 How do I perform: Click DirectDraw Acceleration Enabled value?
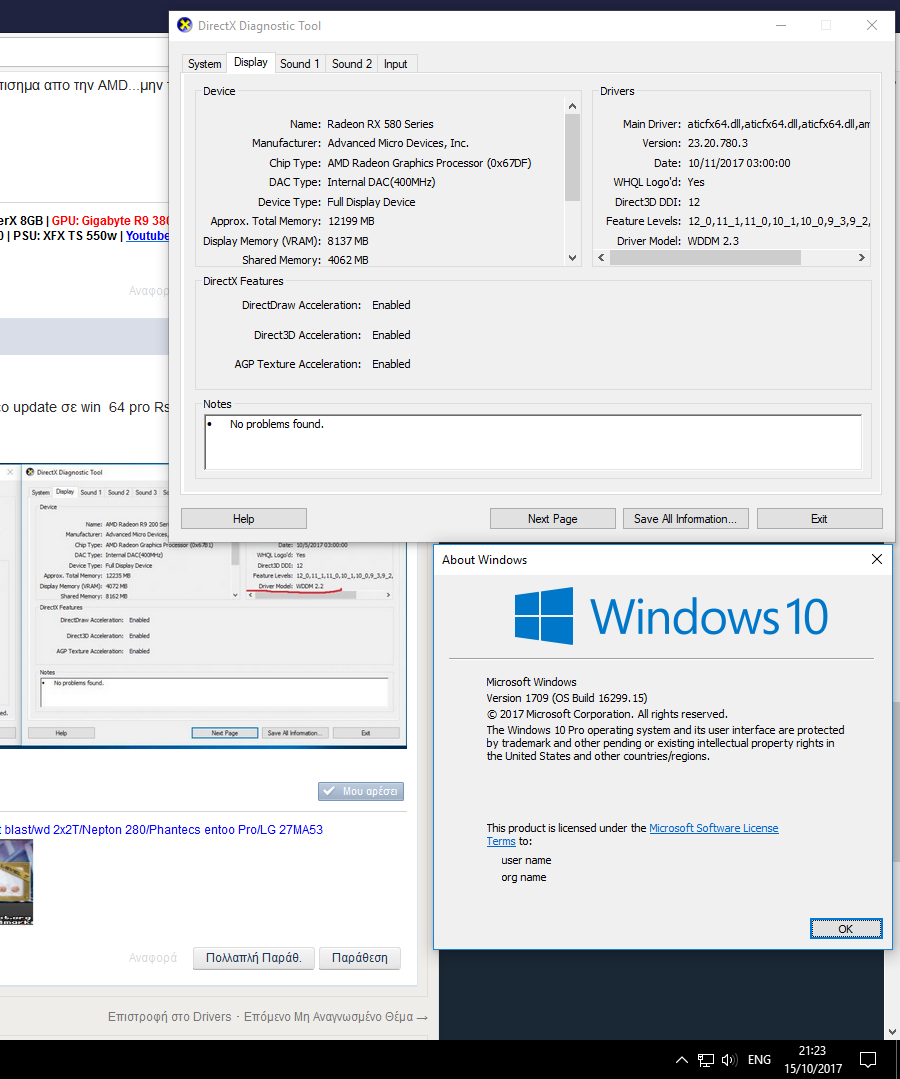pos(392,305)
